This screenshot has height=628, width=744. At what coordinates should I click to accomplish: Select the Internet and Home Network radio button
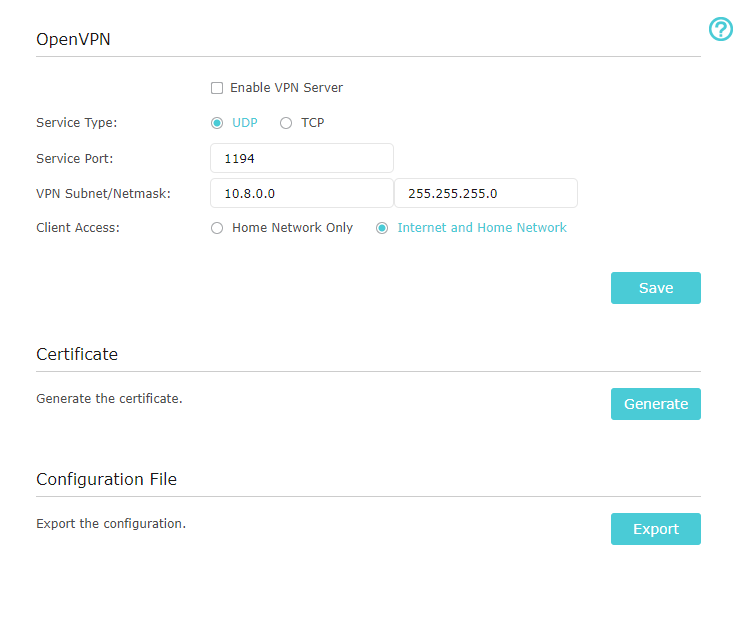tap(382, 228)
